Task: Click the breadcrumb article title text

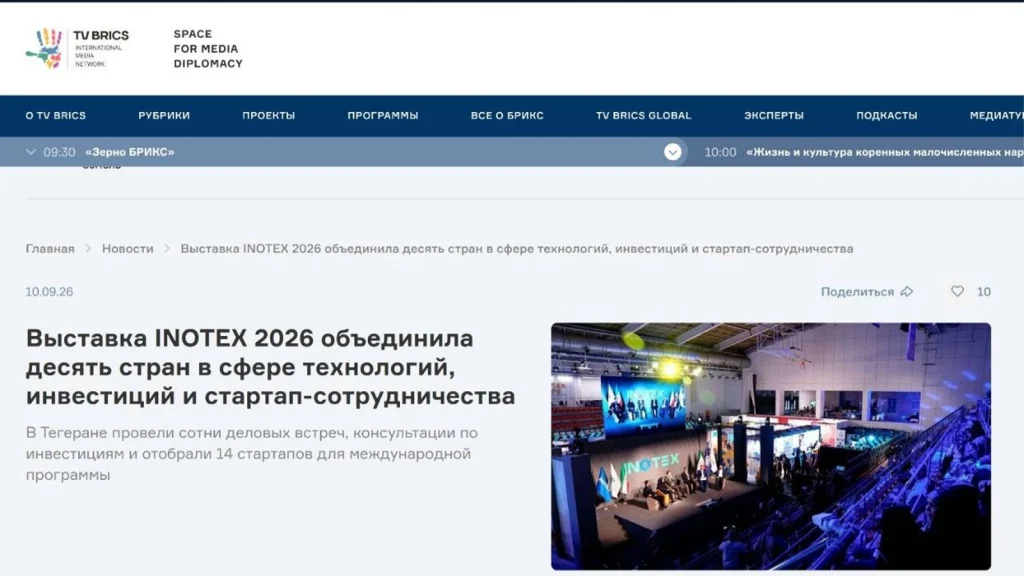Action: [x=517, y=249]
